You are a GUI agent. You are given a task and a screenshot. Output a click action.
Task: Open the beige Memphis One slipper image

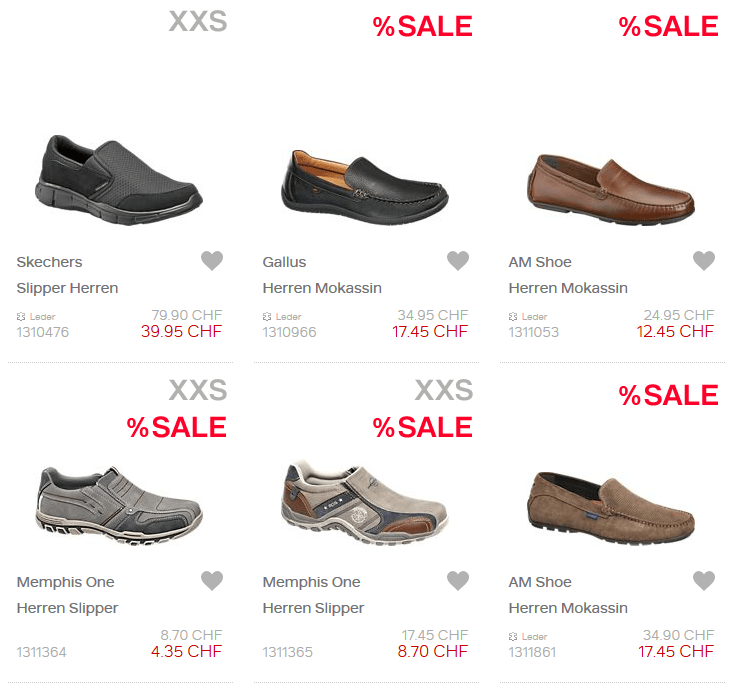[x=367, y=500]
